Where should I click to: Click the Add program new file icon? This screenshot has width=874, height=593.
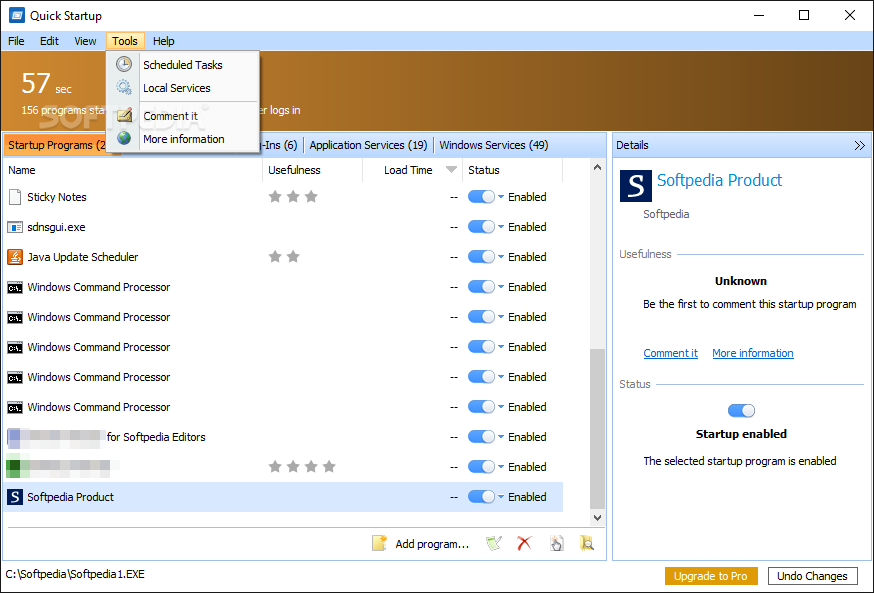click(x=379, y=543)
